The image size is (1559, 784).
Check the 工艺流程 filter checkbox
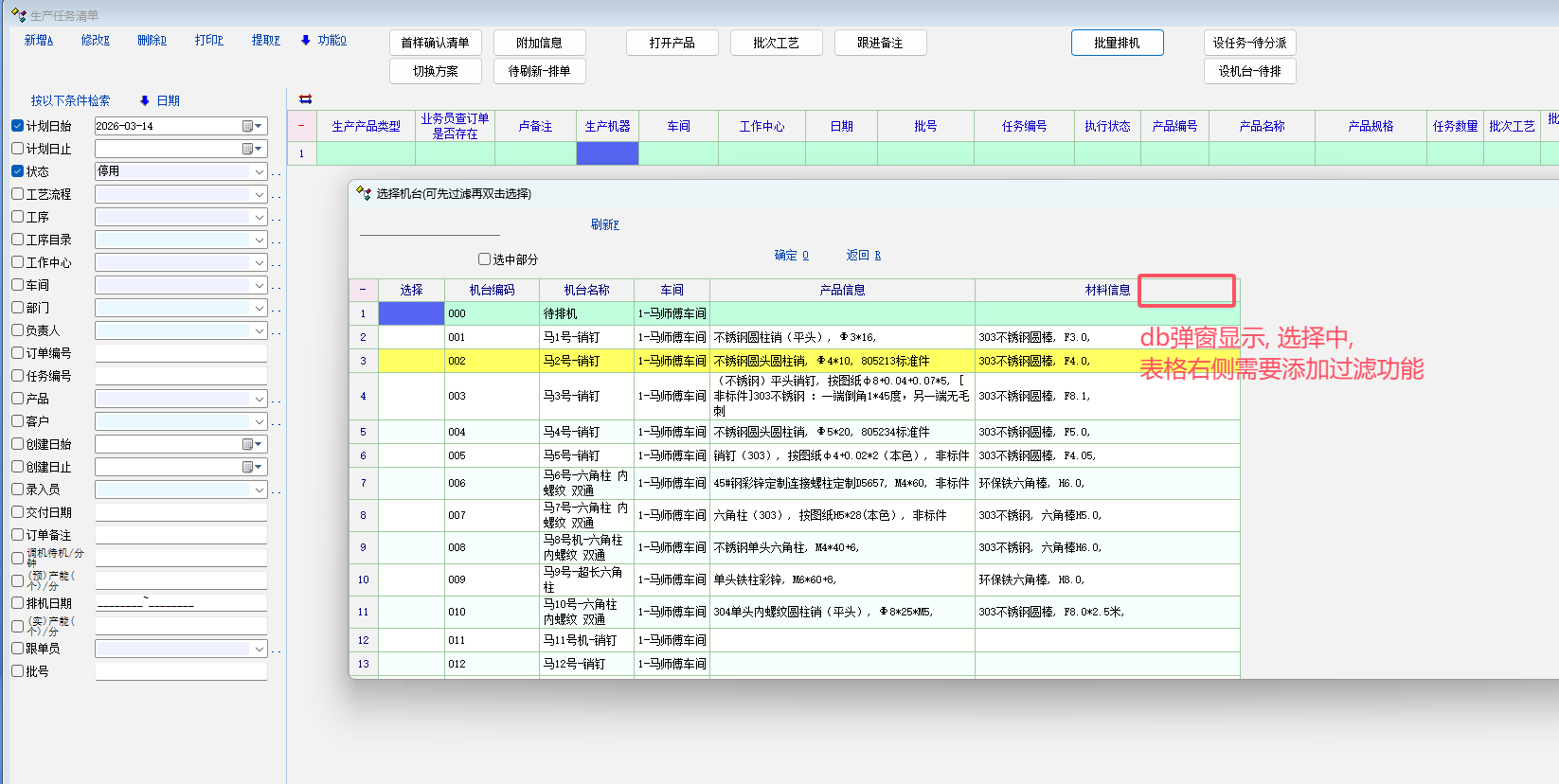pyautogui.click(x=18, y=194)
